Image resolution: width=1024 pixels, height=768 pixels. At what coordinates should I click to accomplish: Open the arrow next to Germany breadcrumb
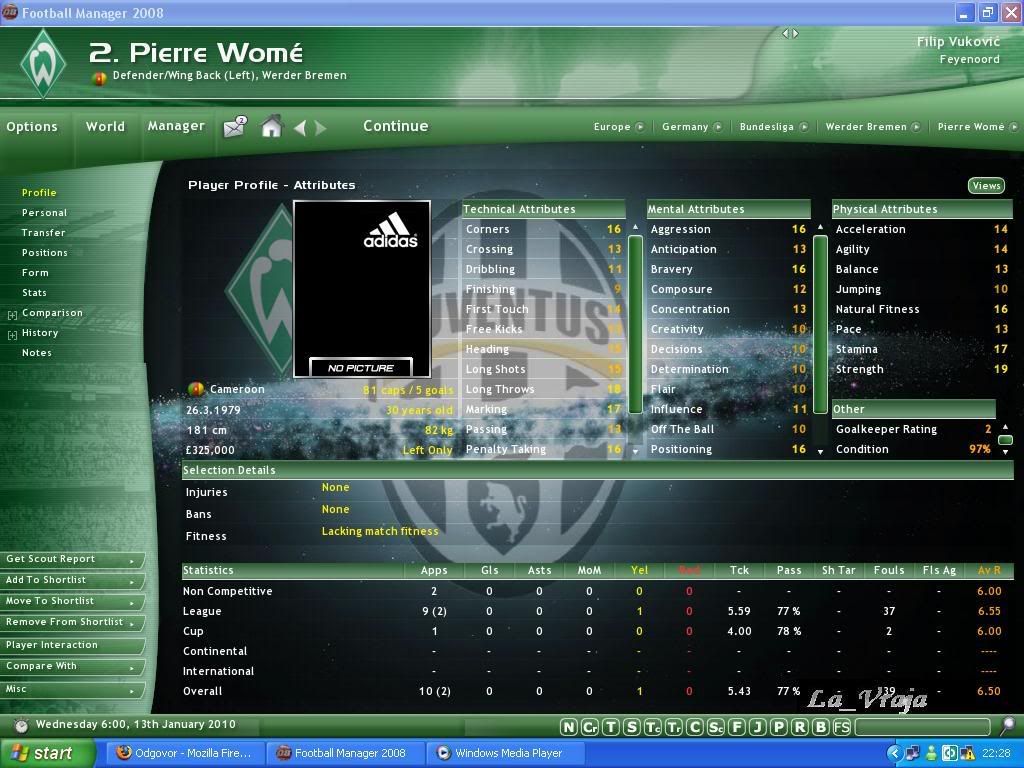point(718,127)
